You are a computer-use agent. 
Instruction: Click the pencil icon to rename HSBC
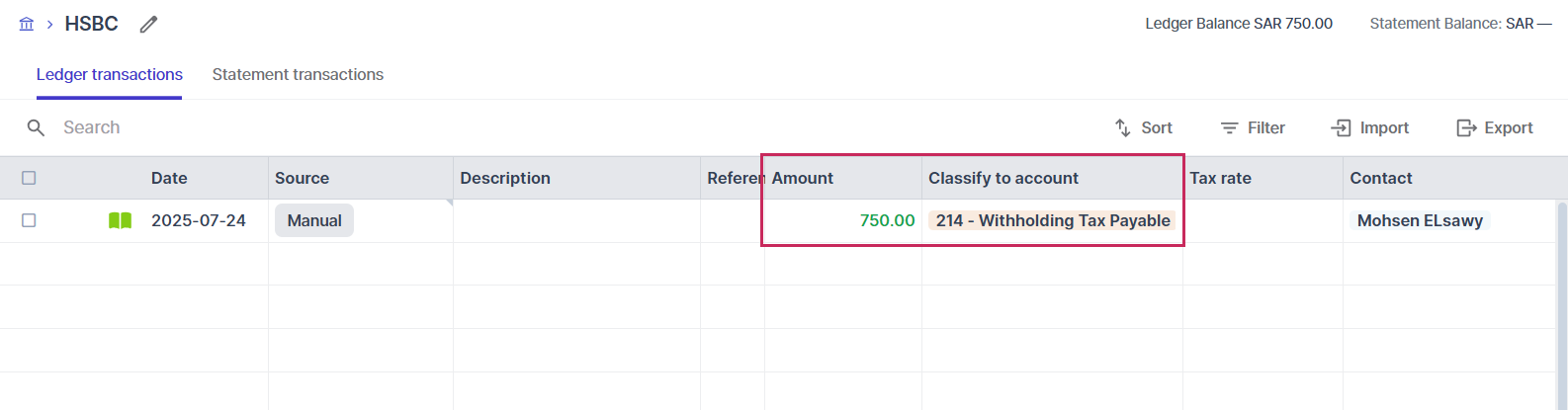click(x=148, y=25)
